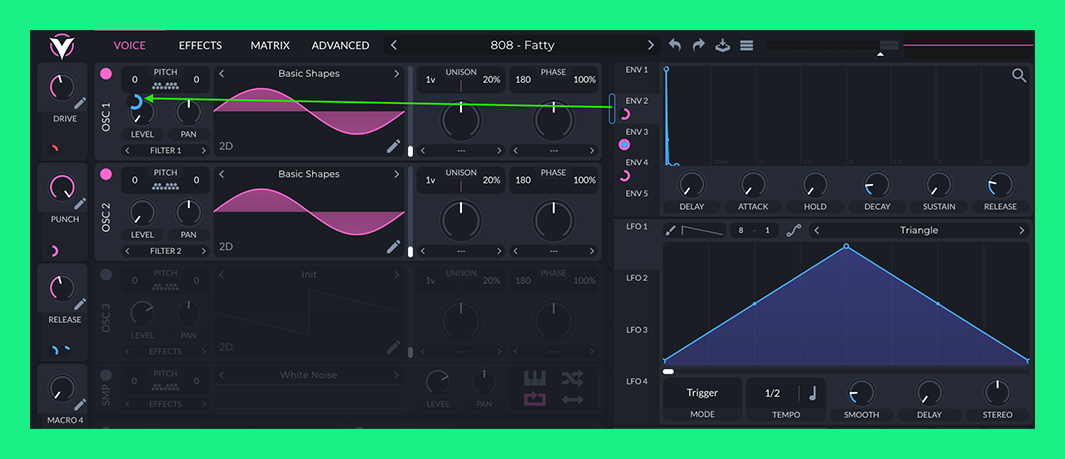
Task: Click the undo arrow icon
Action: click(675, 46)
